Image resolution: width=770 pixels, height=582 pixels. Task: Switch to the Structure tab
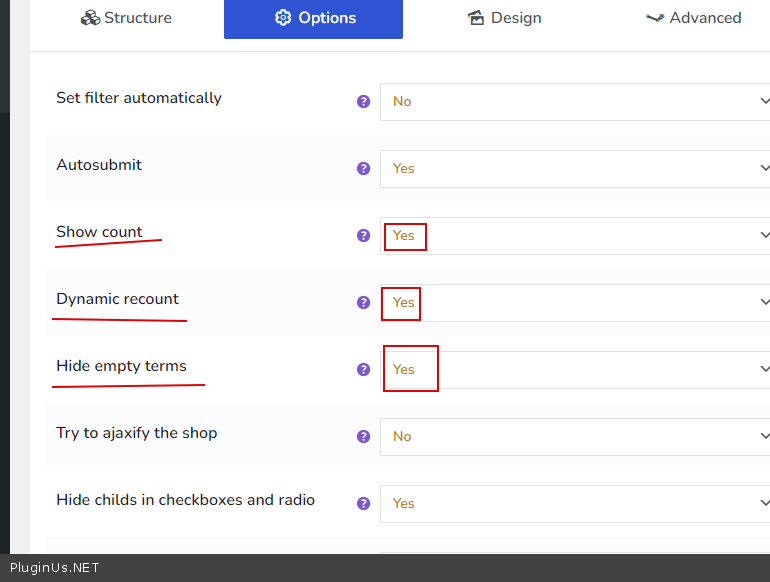pos(126,18)
